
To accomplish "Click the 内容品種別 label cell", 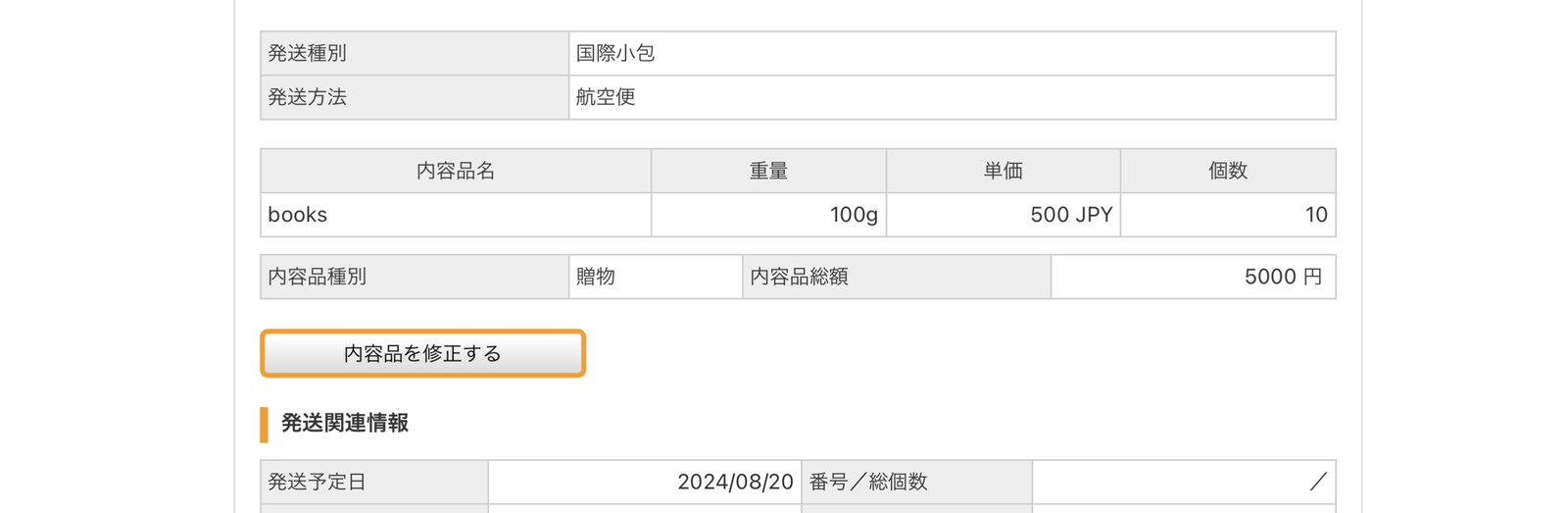I will (x=318, y=277).
